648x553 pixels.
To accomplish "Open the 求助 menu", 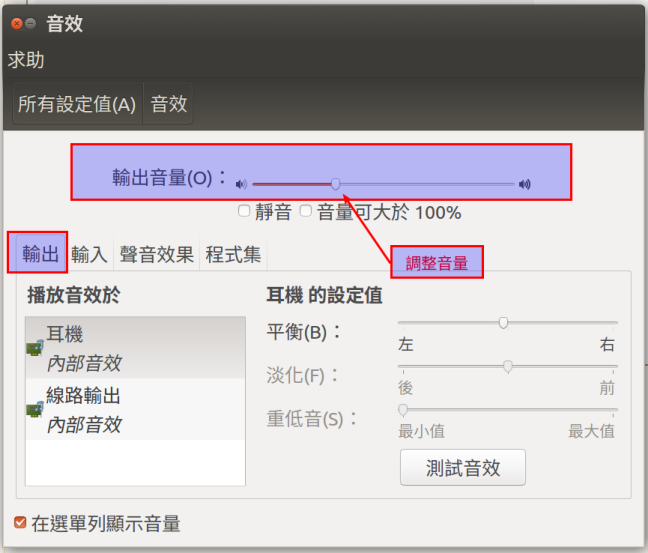I will click(26, 60).
